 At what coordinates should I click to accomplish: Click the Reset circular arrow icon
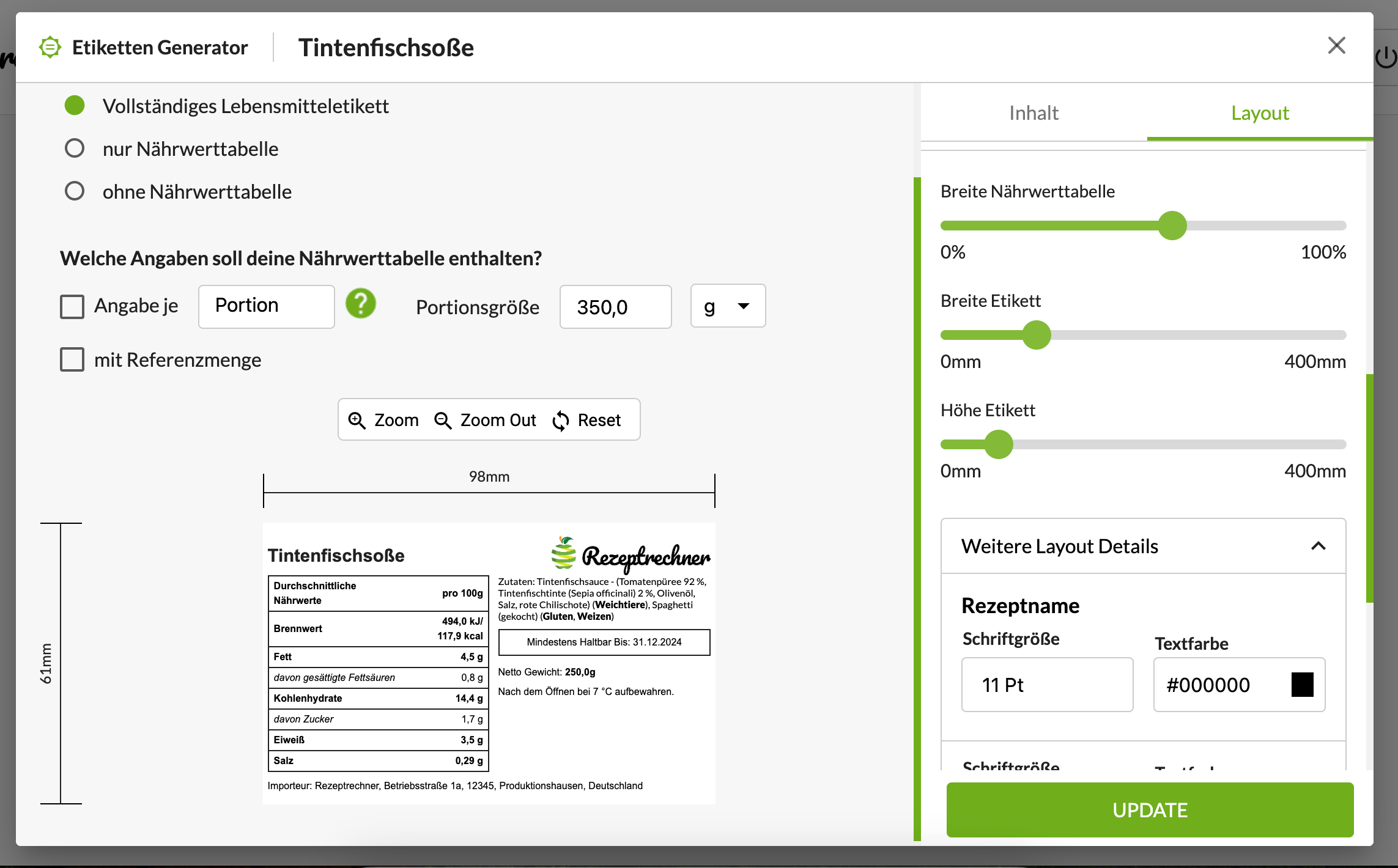(561, 419)
